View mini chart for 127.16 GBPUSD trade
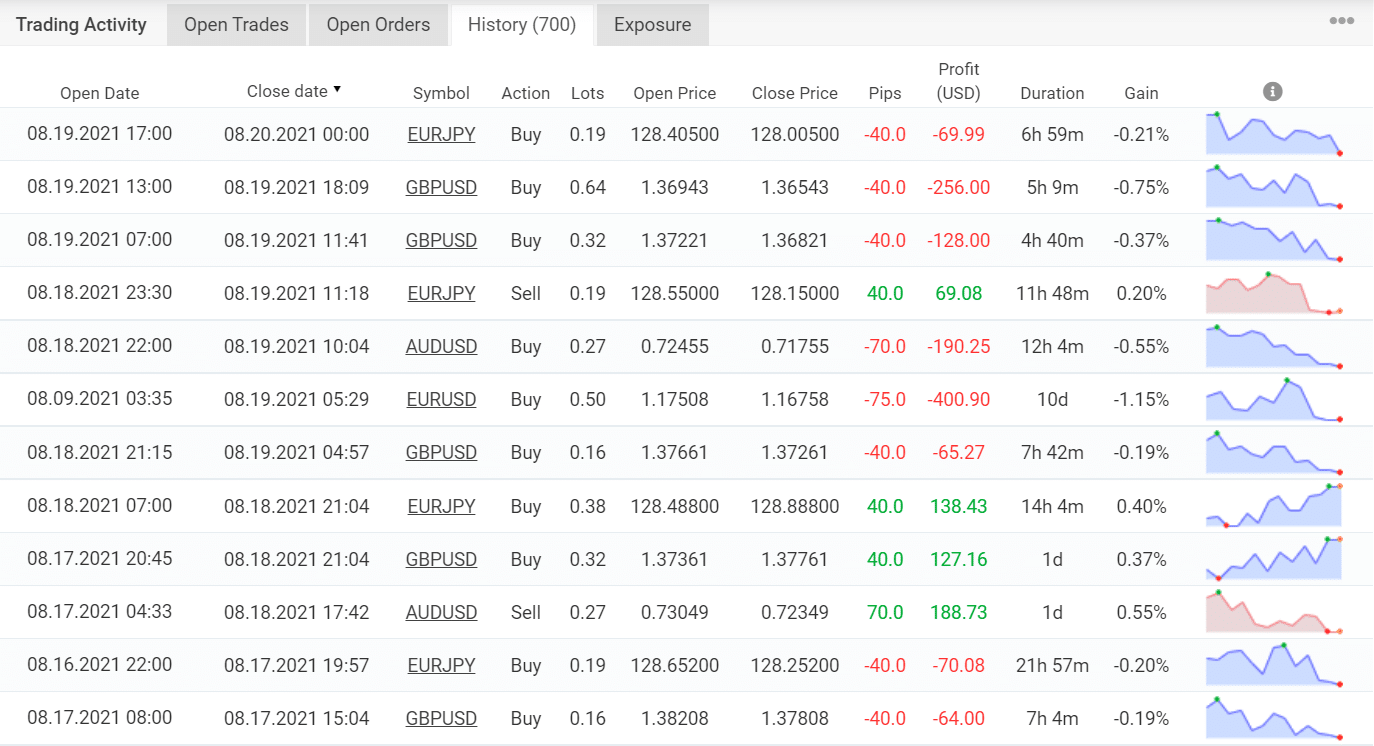Screen dimensions: 1374x746 pyautogui.click(x=1273, y=559)
